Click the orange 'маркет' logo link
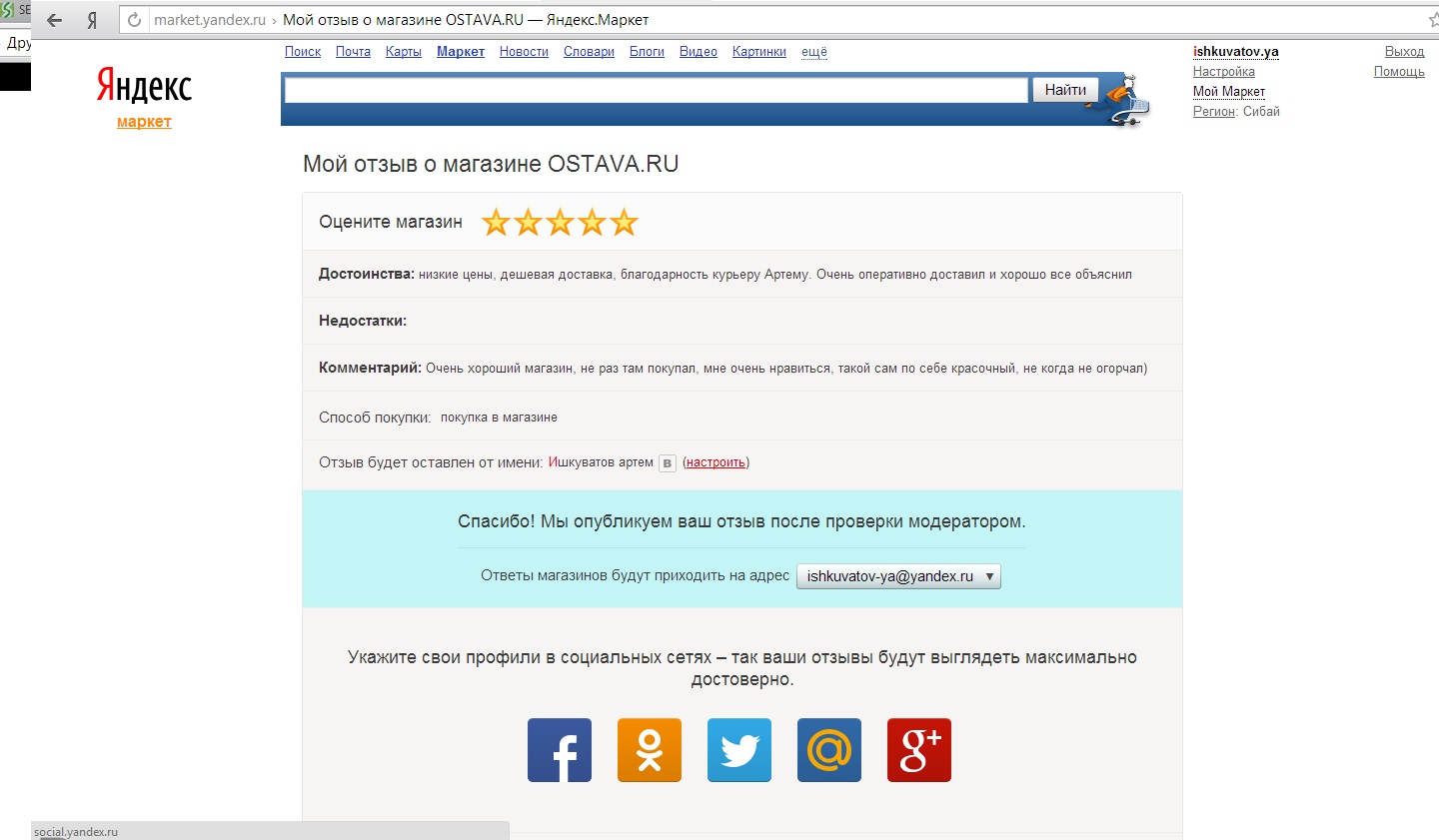This screenshot has height=840, width=1439. point(144,122)
